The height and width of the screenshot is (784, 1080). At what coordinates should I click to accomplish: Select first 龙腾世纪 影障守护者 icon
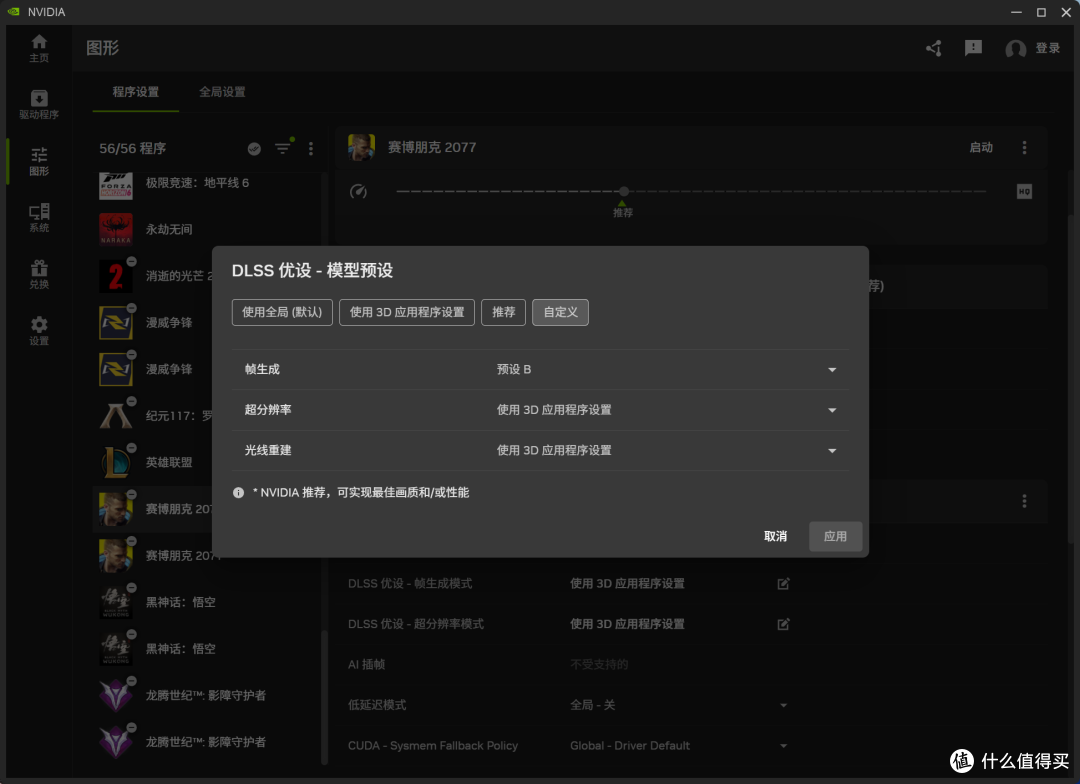coord(116,695)
